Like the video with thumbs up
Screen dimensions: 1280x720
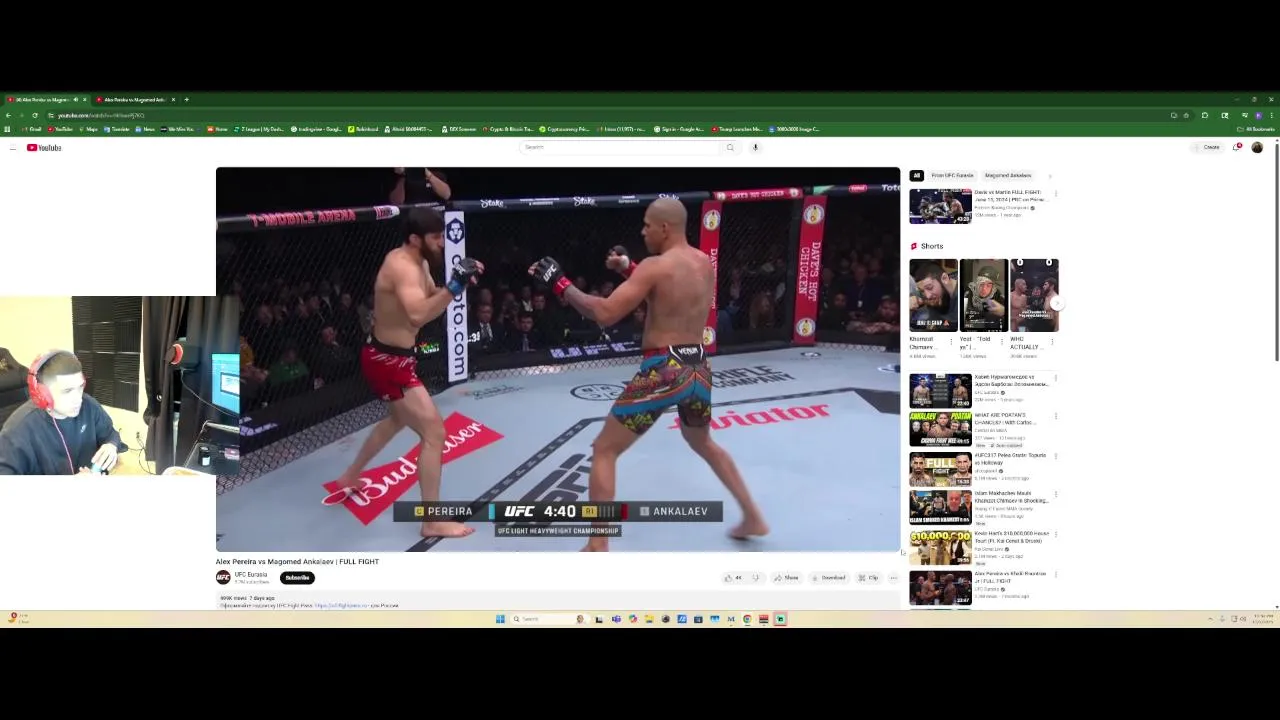734,578
